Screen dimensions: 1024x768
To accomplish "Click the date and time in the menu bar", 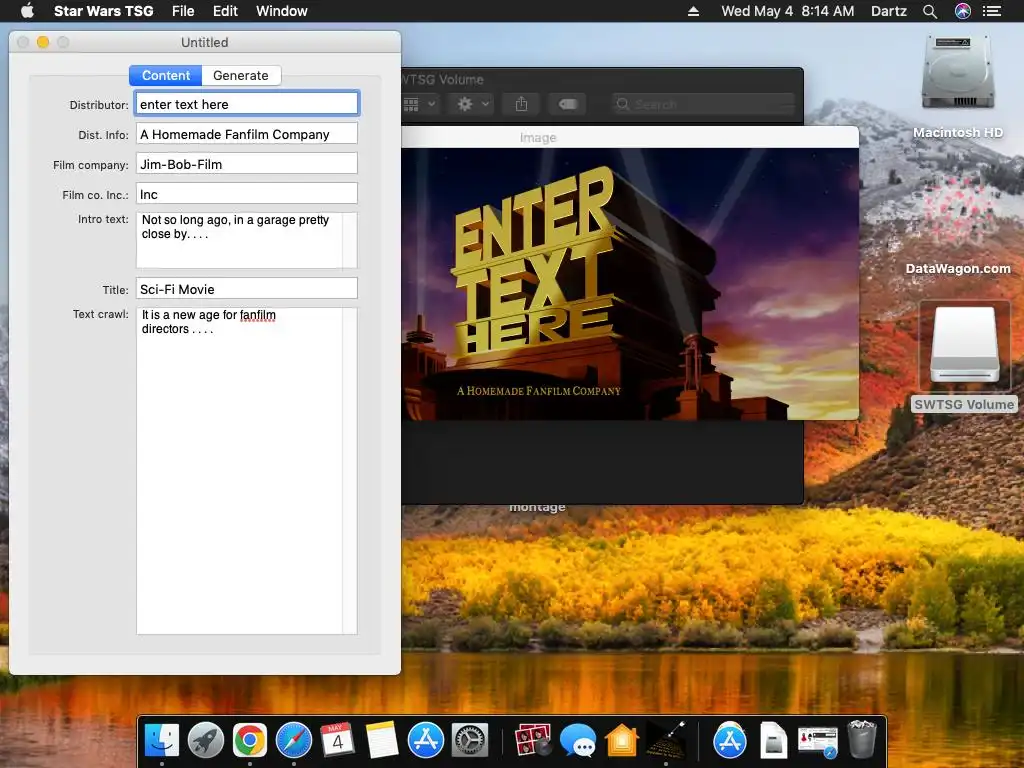I will pos(788,11).
